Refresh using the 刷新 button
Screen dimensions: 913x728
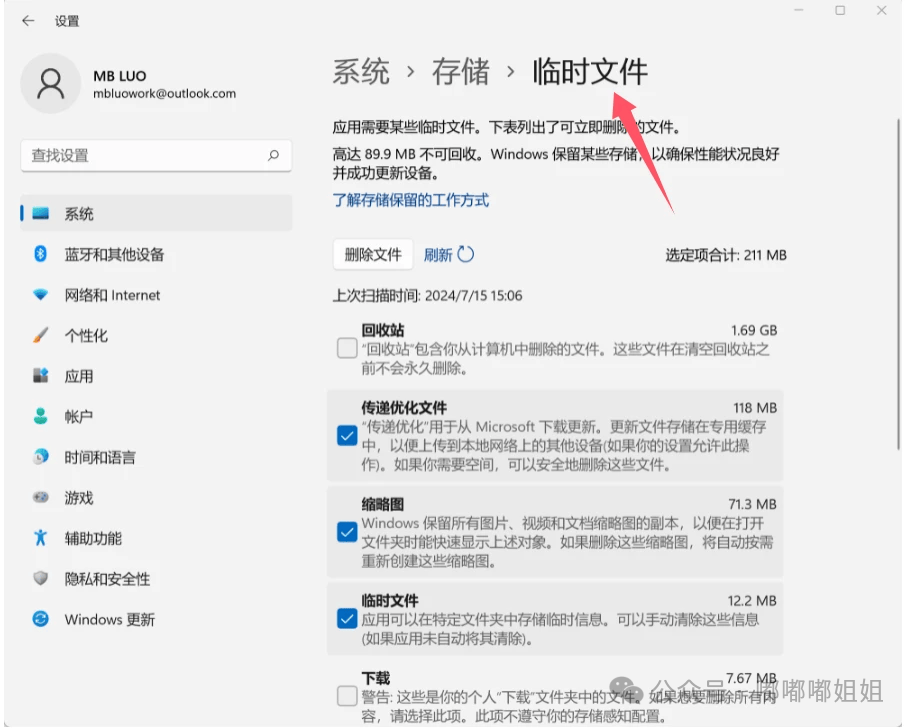[449, 254]
